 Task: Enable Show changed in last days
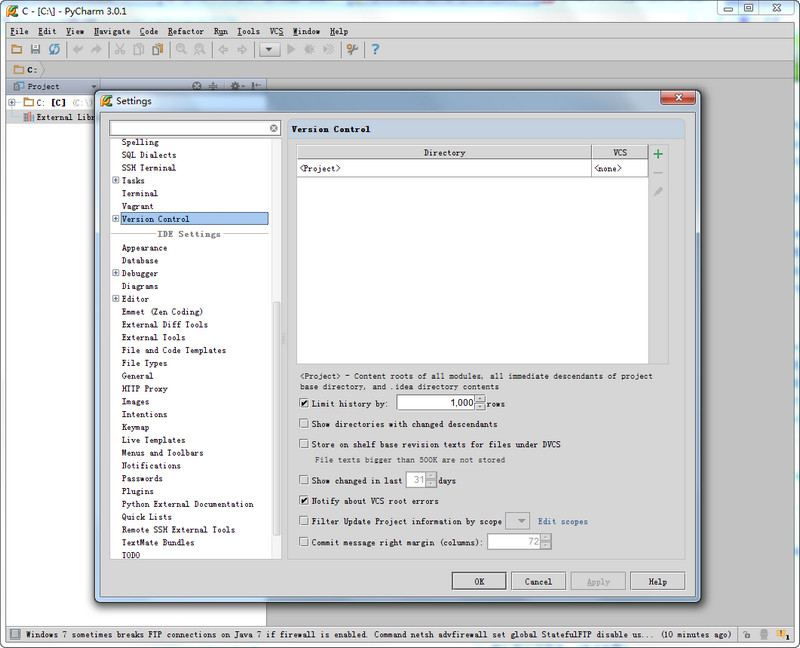tap(304, 480)
